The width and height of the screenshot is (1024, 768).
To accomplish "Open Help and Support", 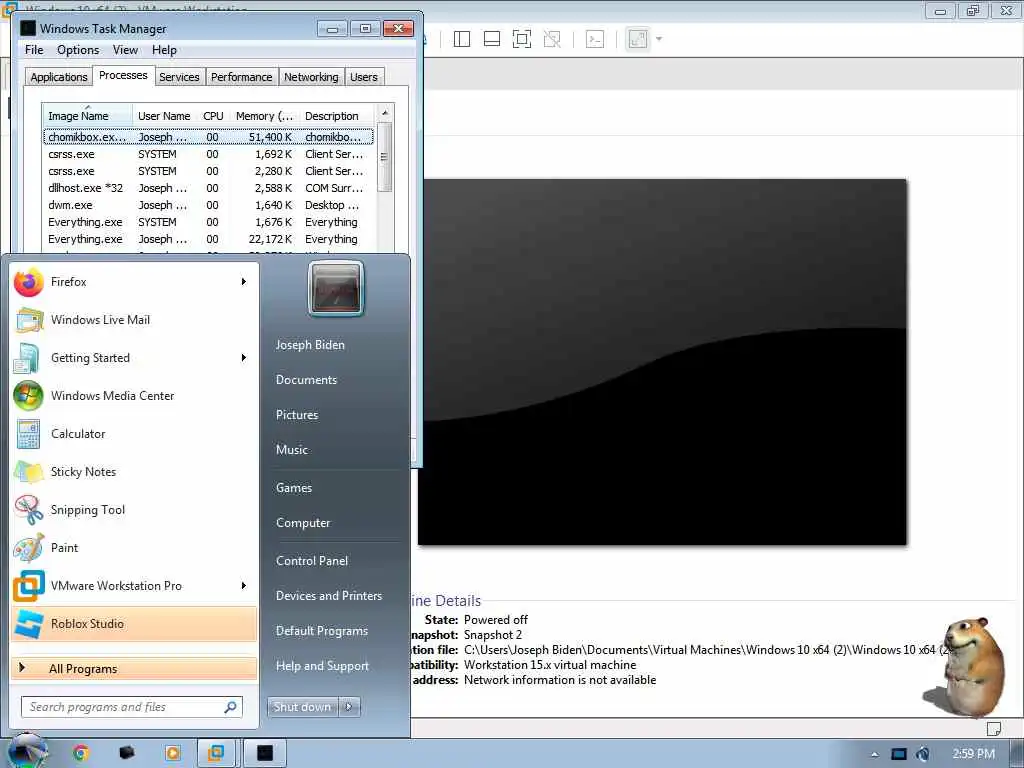I will point(322,666).
